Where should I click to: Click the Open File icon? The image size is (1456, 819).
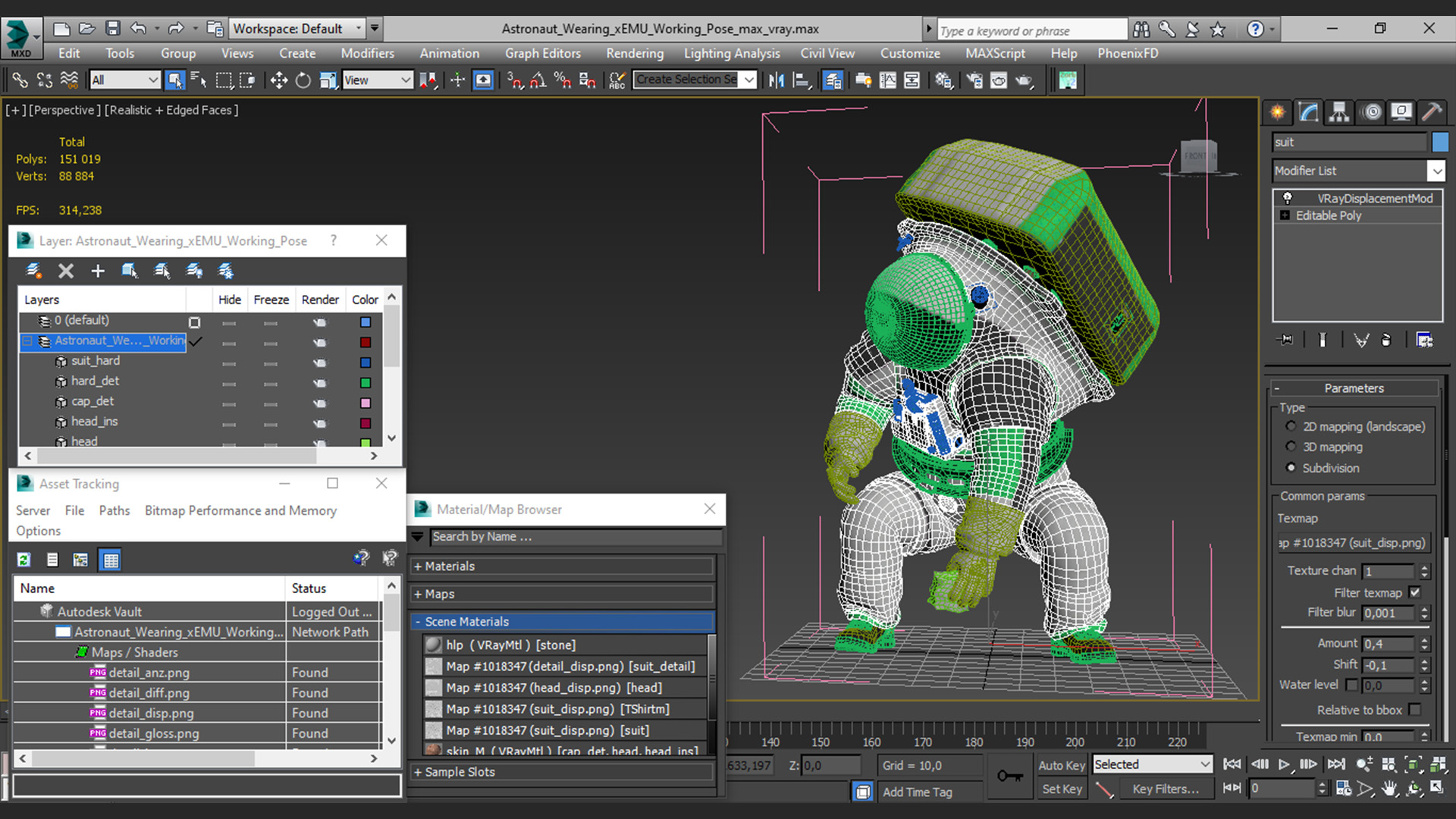[87, 29]
